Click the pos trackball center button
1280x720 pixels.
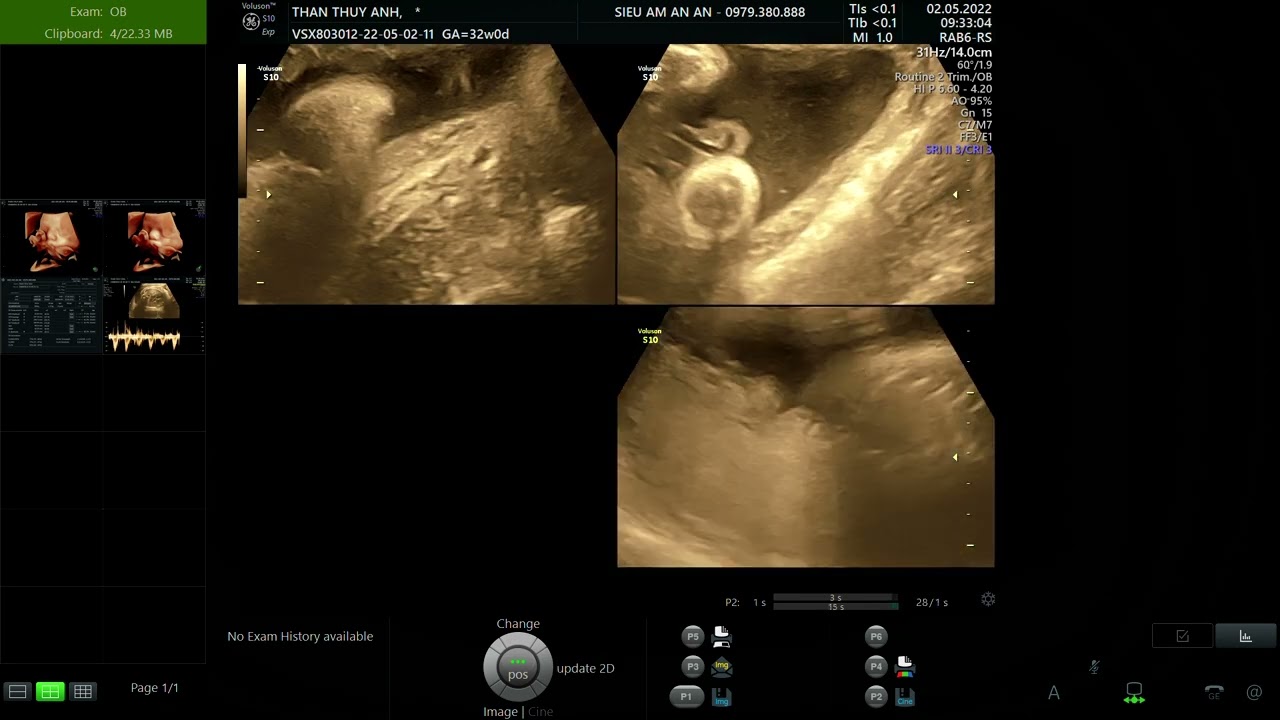coord(518,668)
